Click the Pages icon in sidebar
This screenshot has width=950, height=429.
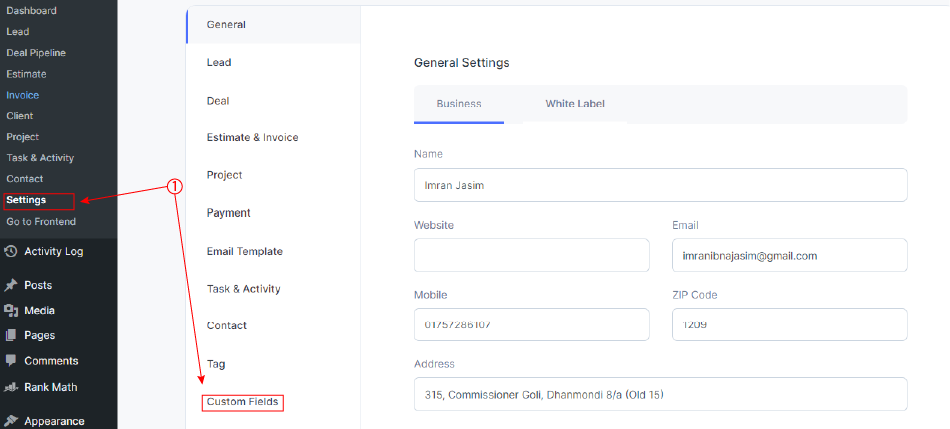[x=10, y=335]
